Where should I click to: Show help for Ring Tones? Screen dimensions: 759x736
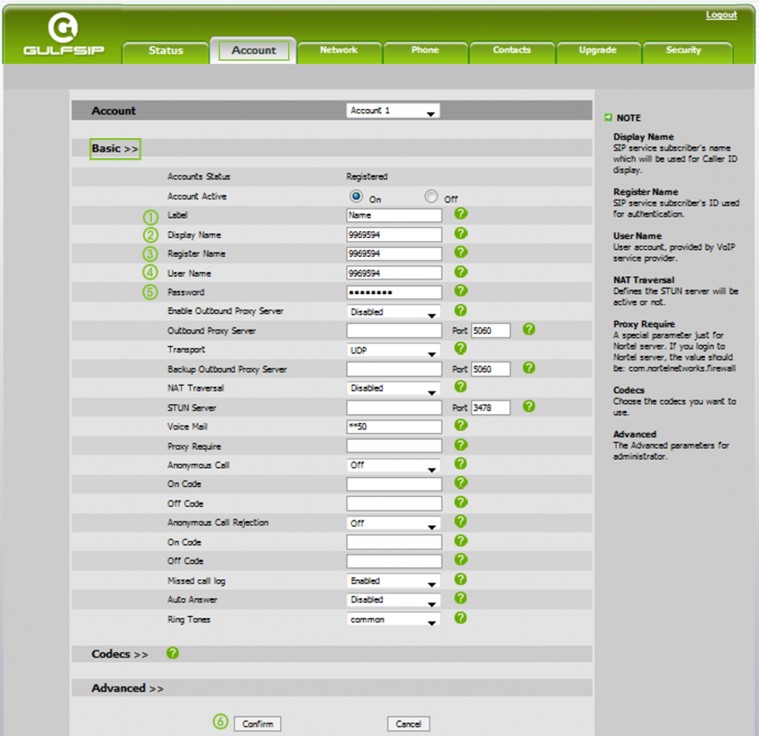(x=461, y=618)
